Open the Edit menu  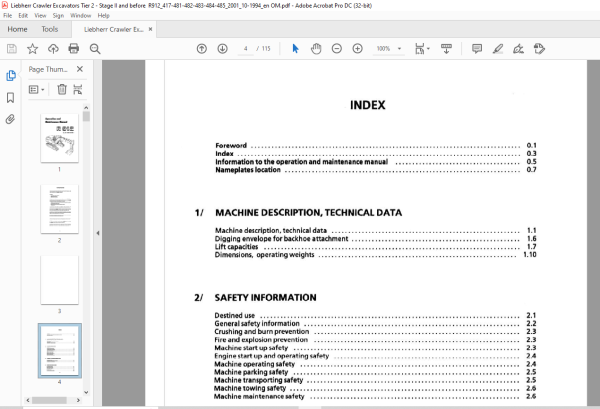point(23,16)
